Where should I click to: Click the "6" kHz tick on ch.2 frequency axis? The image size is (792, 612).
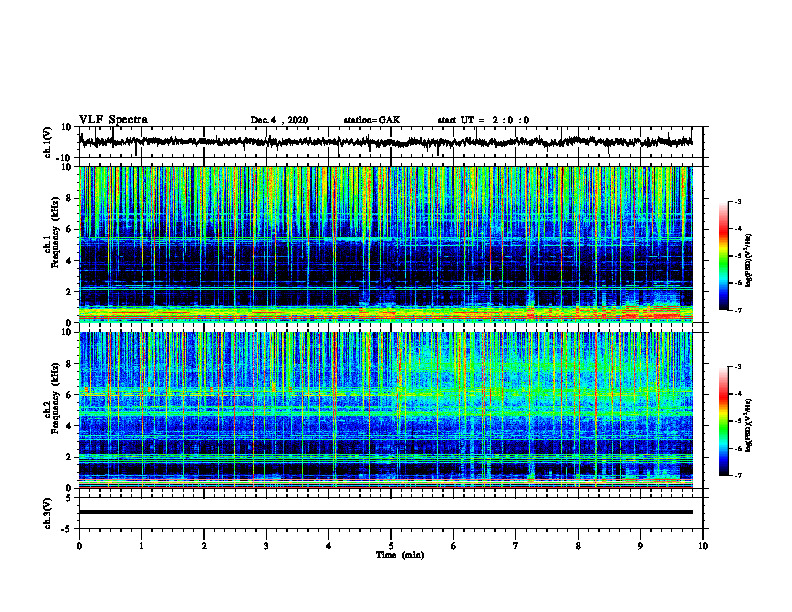coord(69,395)
